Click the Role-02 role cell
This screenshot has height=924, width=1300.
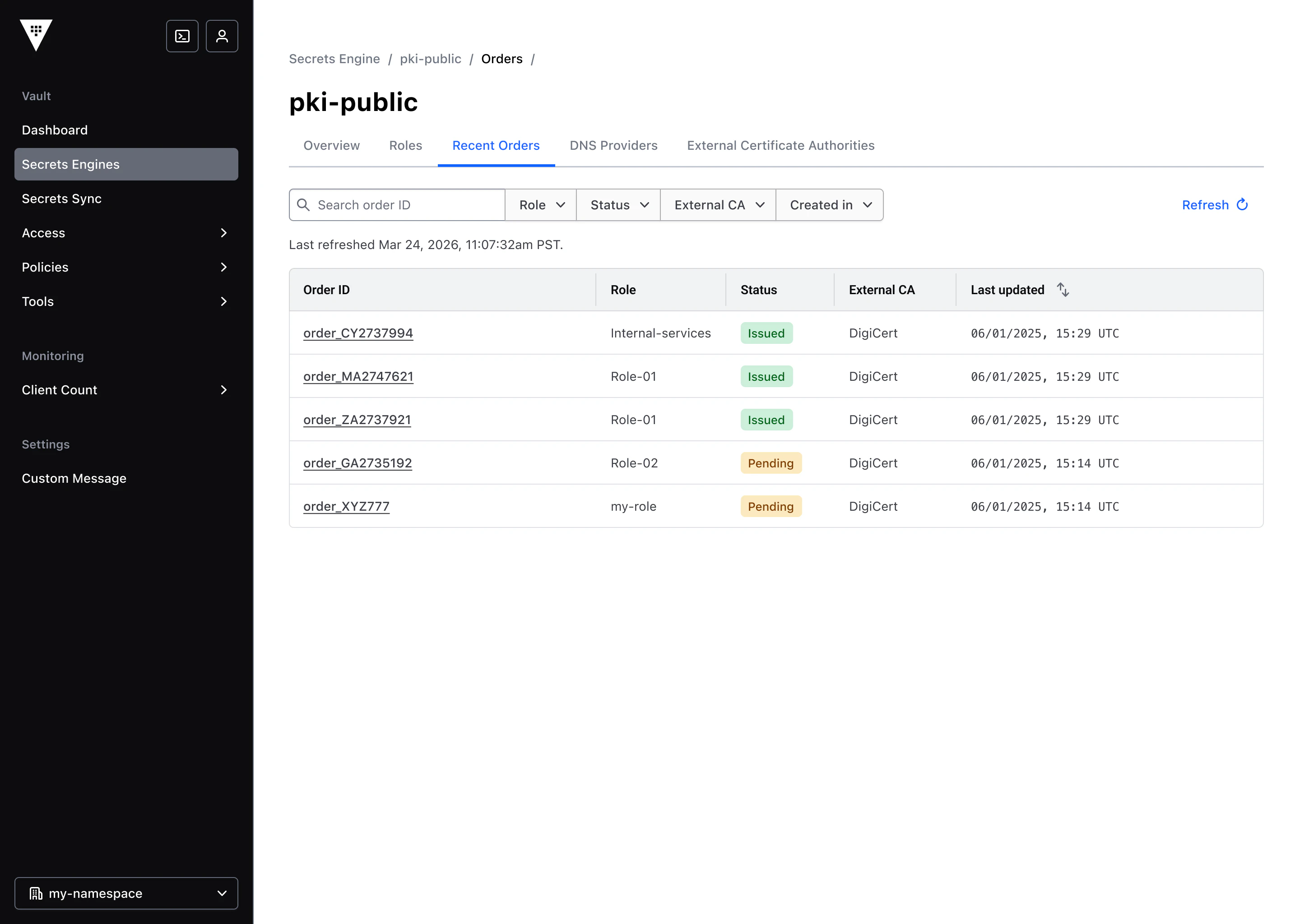pyautogui.click(x=634, y=463)
